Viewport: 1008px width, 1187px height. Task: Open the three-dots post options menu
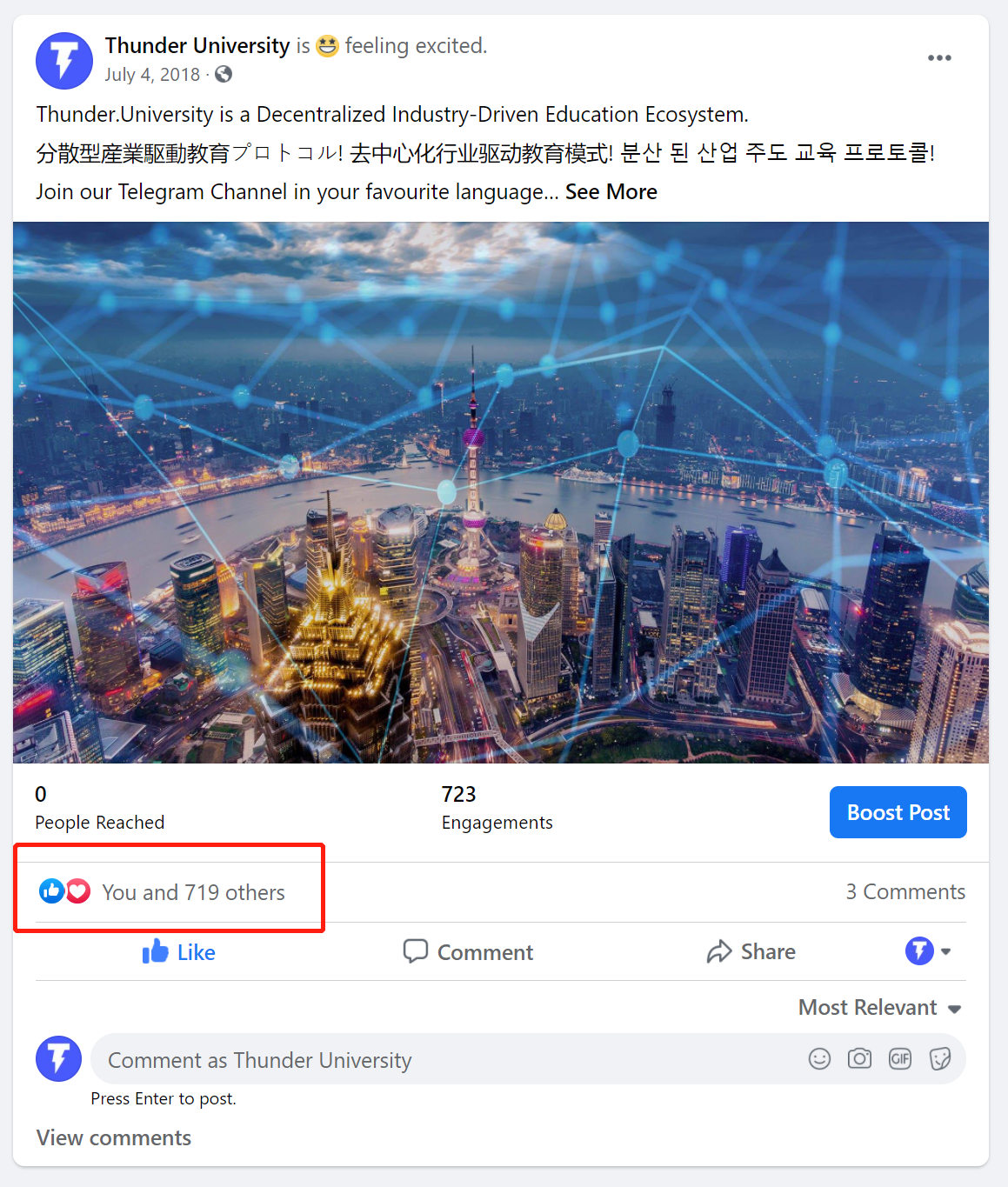(x=939, y=58)
